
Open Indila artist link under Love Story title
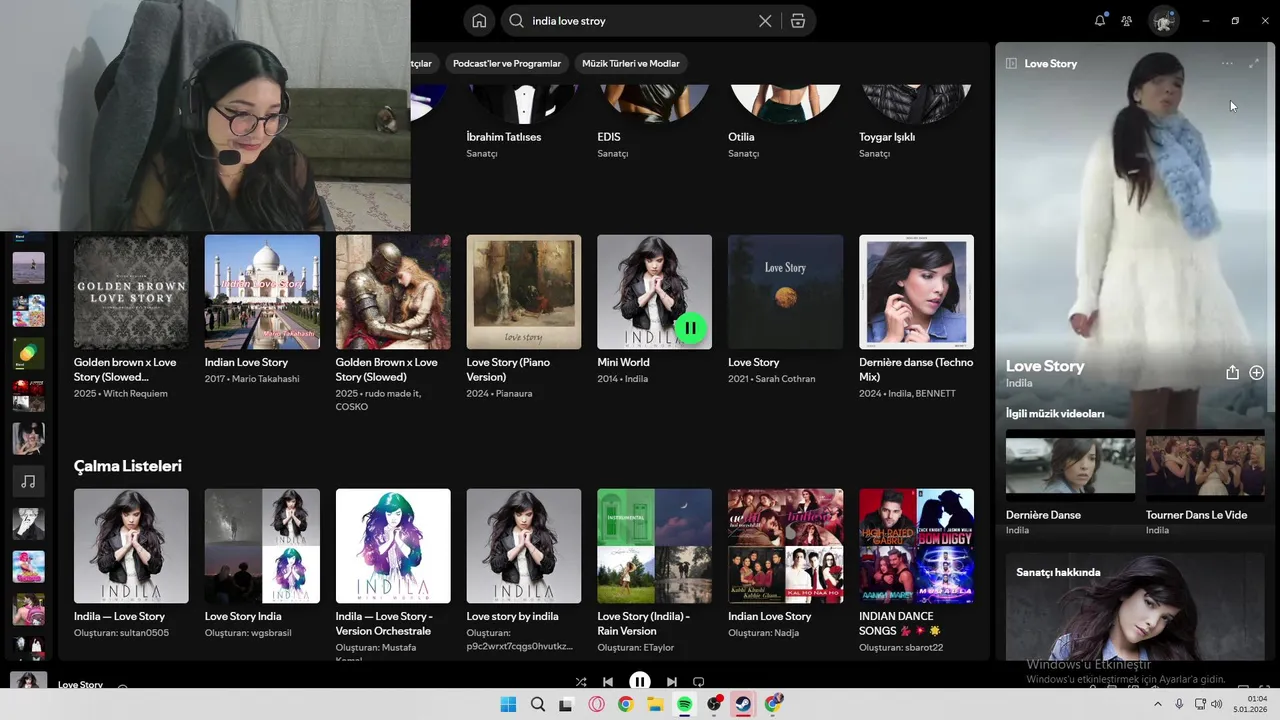pos(1019,383)
